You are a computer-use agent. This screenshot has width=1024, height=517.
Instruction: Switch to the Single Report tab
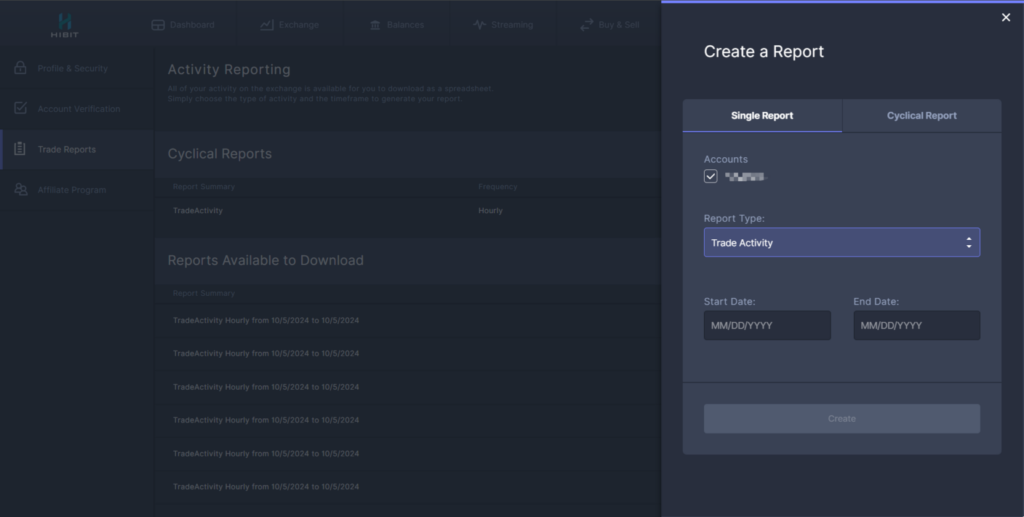[762, 116]
